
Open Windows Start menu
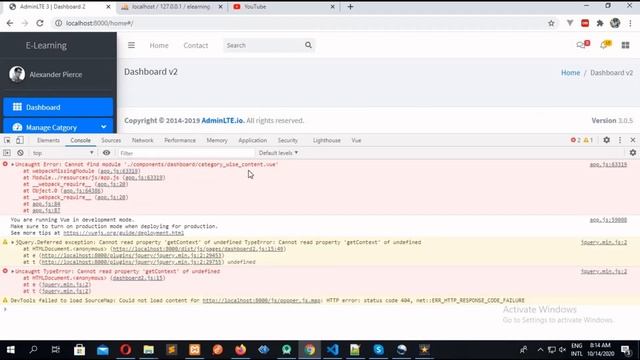[11, 350]
